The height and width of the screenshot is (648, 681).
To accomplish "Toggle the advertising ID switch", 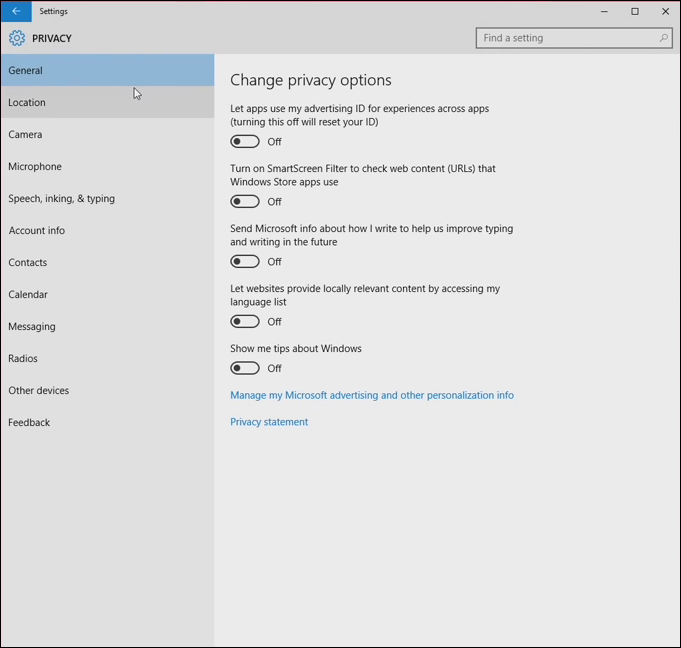I will click(x=245, y=142).
